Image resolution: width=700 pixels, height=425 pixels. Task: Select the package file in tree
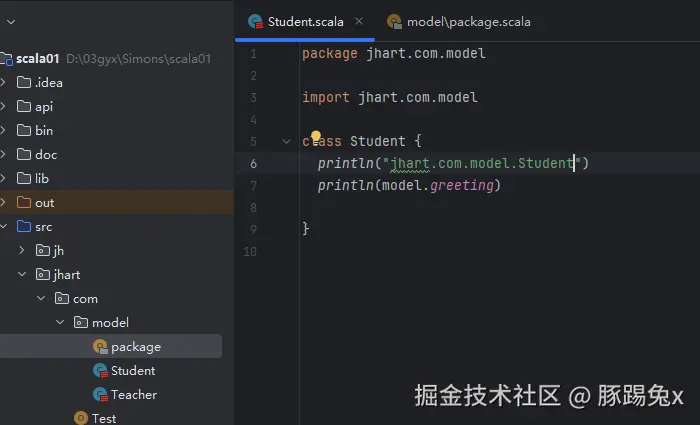[111, 346]
